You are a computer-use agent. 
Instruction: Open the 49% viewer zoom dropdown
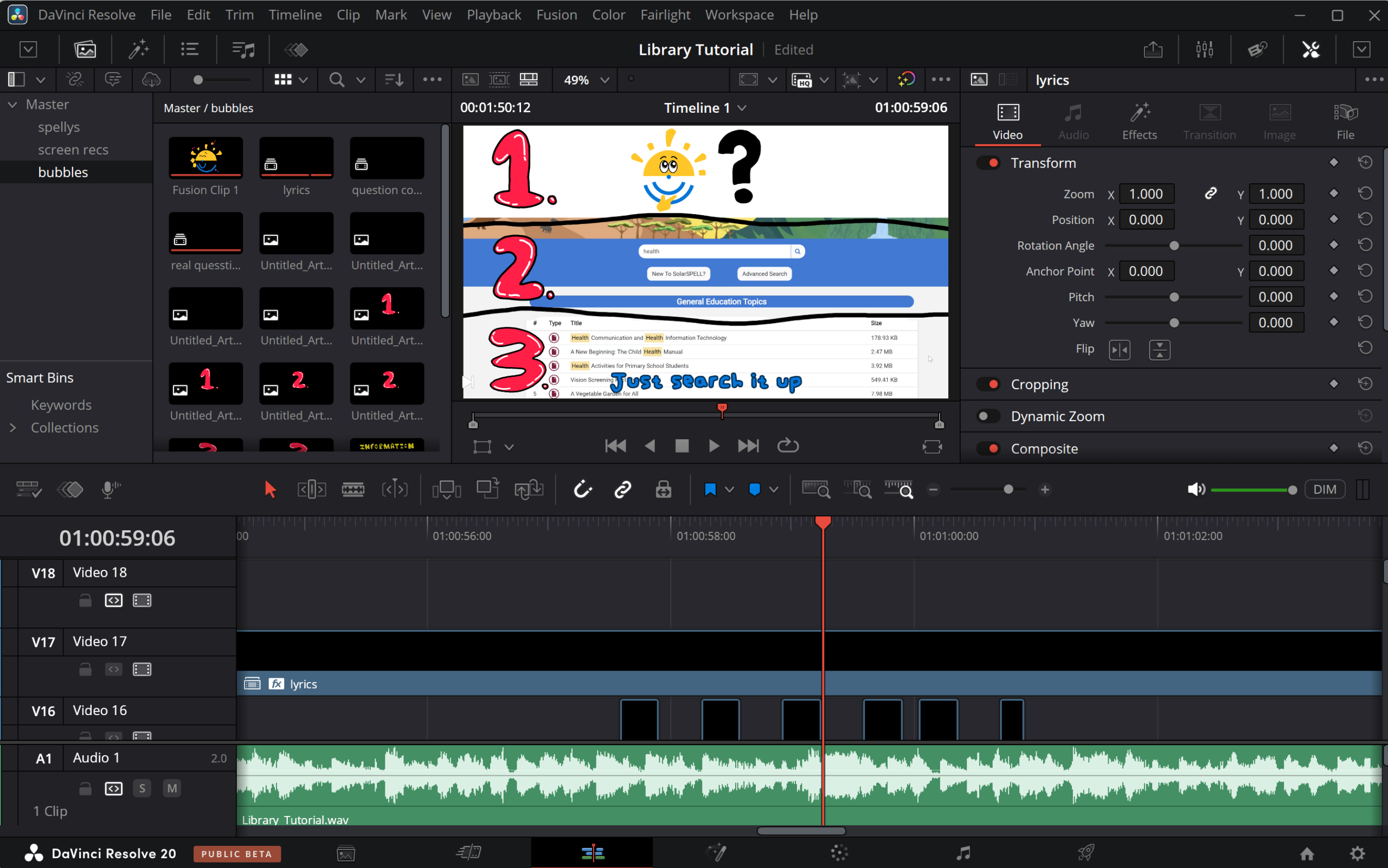pyautogui.click(x=605, y=80)
